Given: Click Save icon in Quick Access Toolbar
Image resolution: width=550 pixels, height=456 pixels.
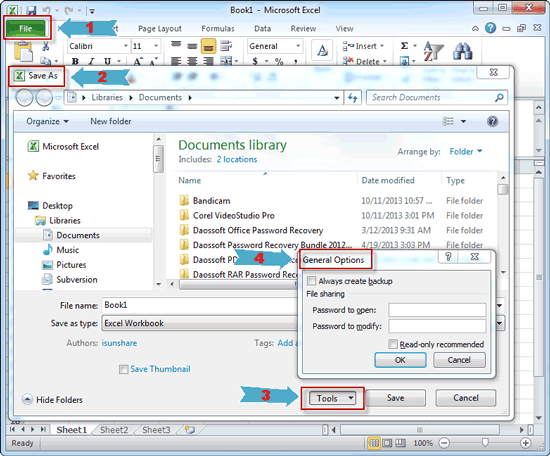Looking at the screenshot, I should point(31,11).
